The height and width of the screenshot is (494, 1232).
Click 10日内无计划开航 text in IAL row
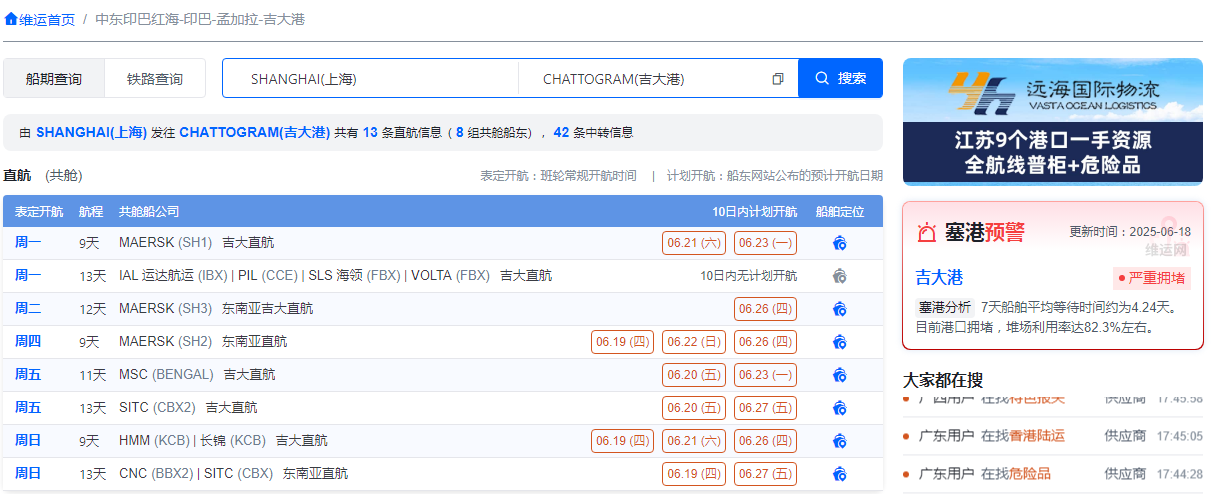click(x=748, y=275)
